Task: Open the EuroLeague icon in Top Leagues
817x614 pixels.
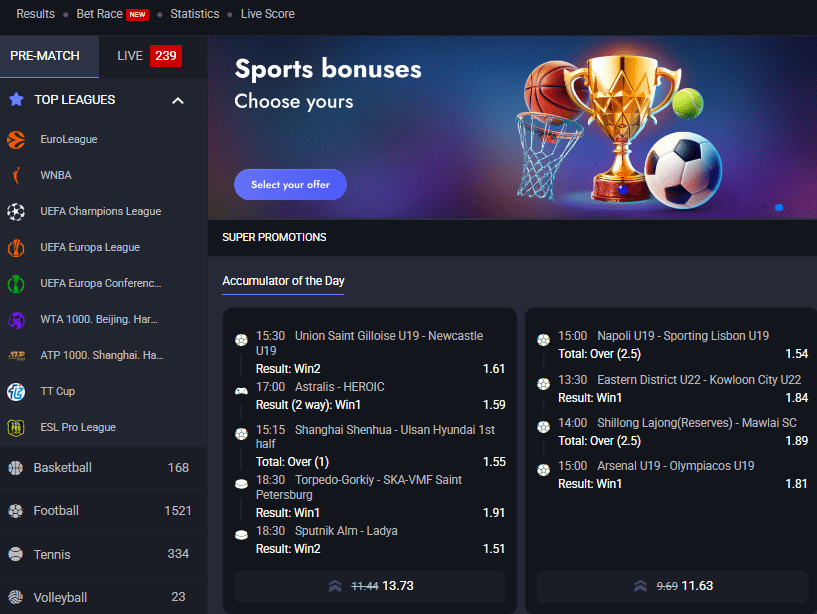Action: tap(16, 140)
